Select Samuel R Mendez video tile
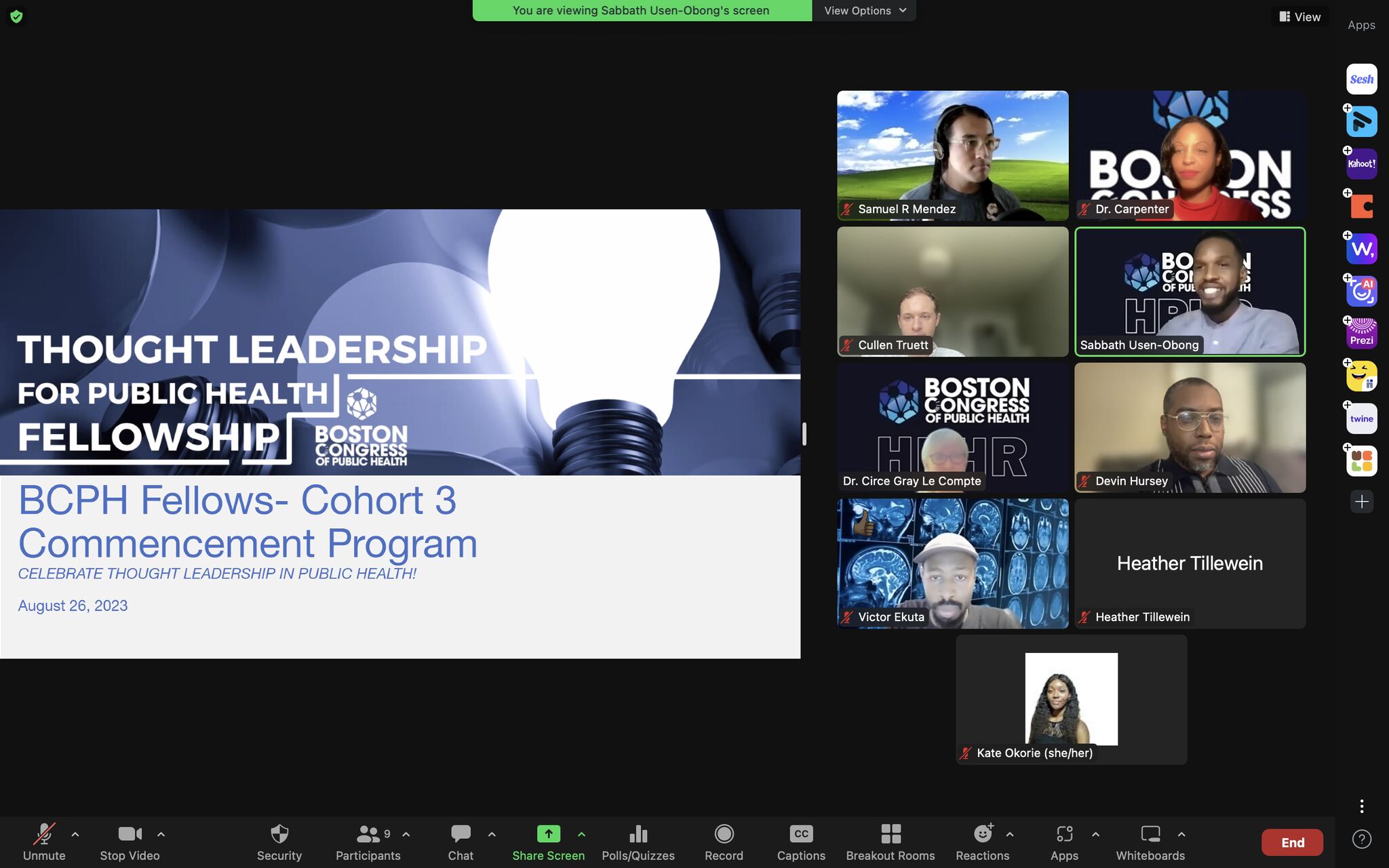Screen dimensions: 1389x868 952,155
